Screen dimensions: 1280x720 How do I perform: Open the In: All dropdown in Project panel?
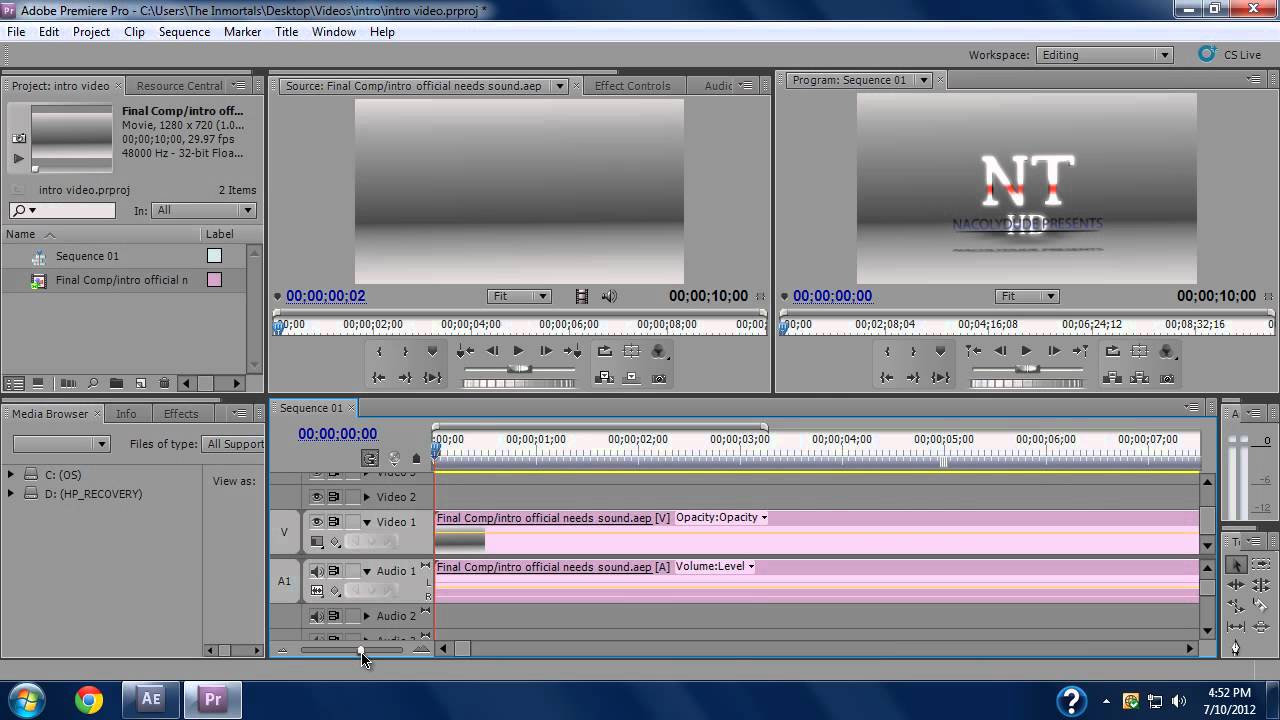point(204,210)
